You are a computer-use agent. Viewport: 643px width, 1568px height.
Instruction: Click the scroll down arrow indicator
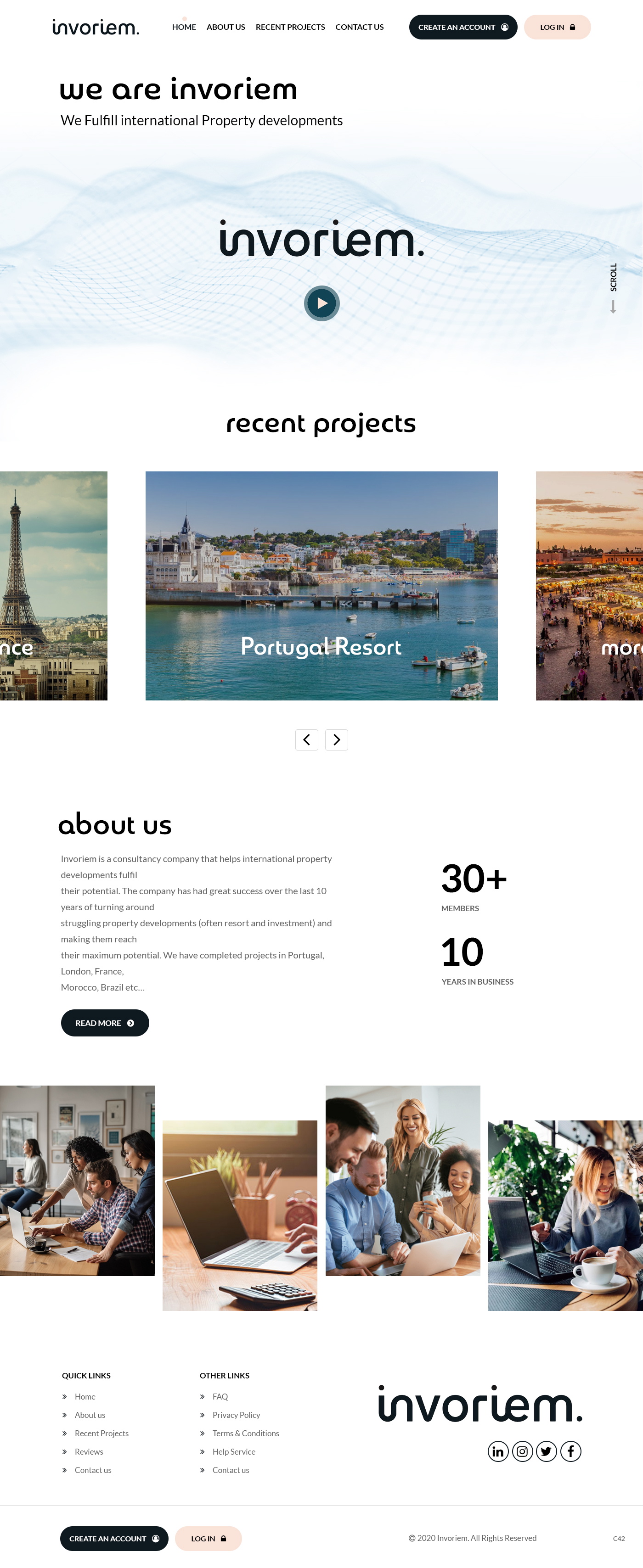tap(613, 307)
